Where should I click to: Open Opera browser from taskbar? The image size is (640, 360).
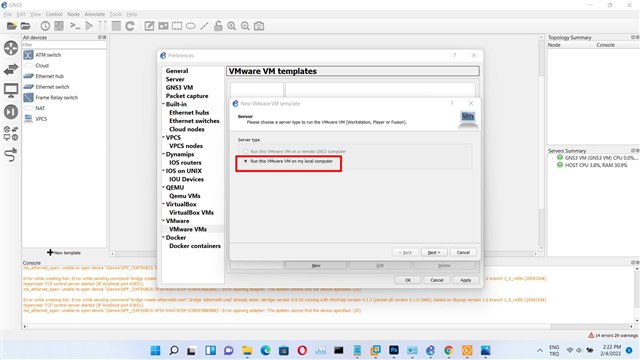(x=302, y=351)
